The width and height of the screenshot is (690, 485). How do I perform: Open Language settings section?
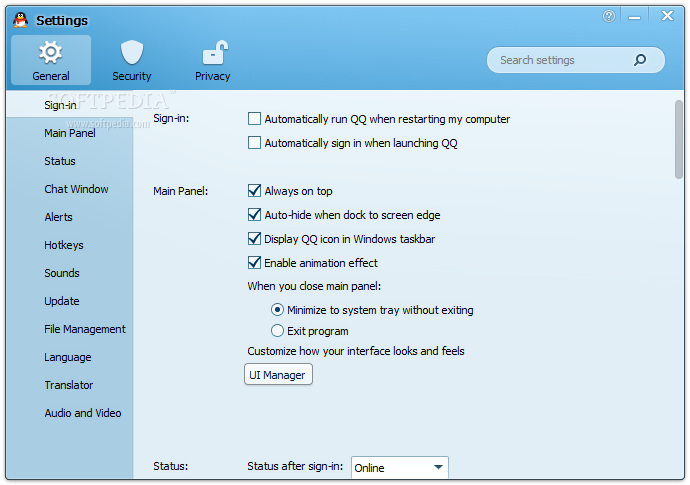68,357
